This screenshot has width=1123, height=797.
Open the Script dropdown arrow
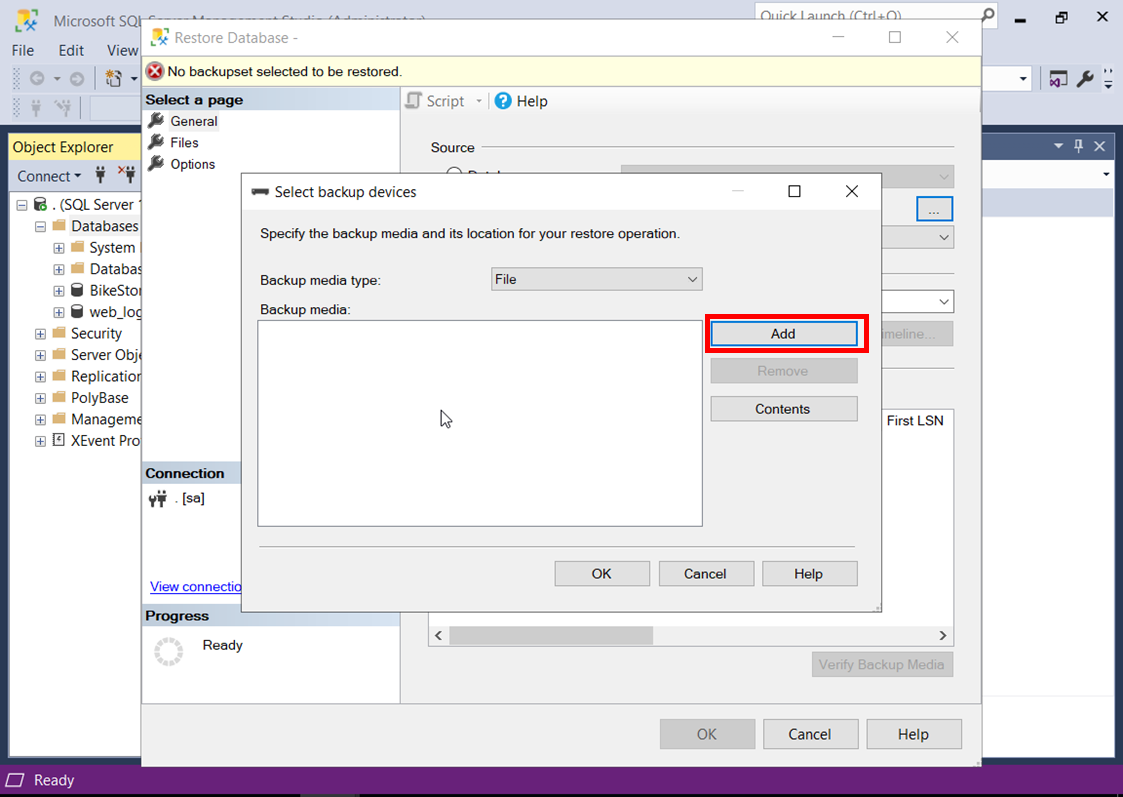point(479,101)
